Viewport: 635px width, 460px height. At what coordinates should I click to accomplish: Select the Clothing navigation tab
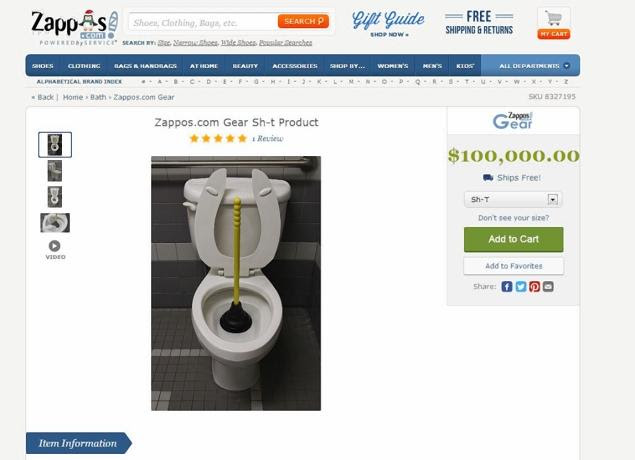(x=84, y=66)
